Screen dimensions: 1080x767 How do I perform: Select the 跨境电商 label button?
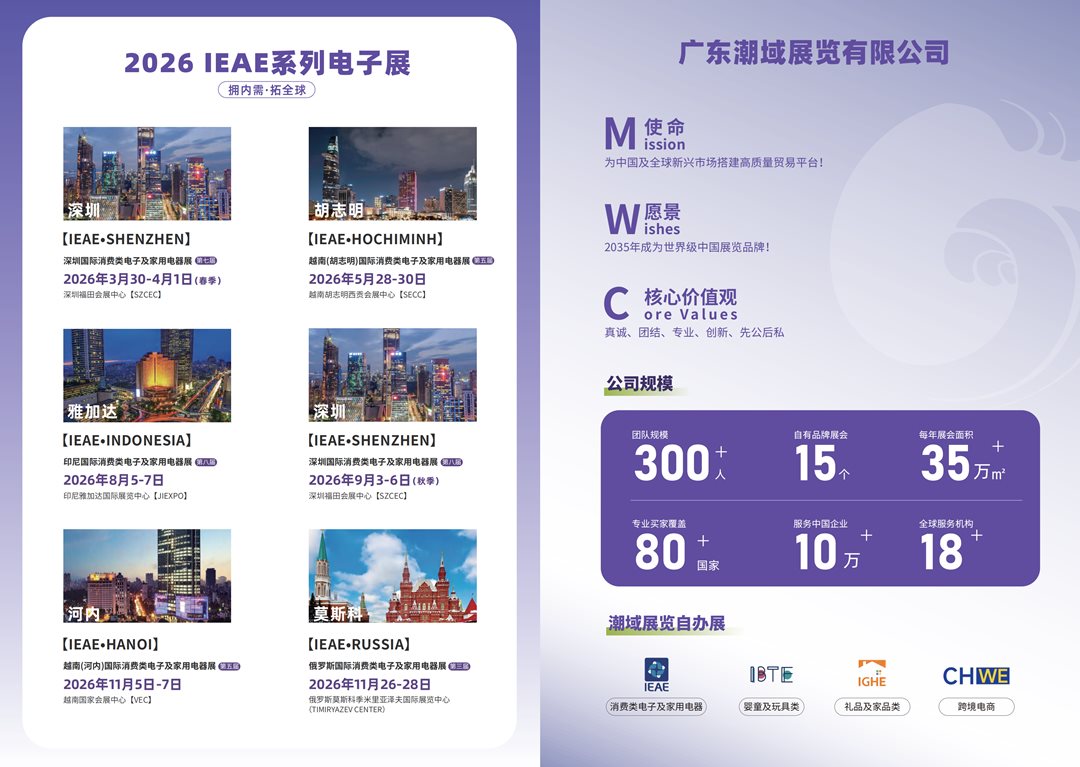976,706
